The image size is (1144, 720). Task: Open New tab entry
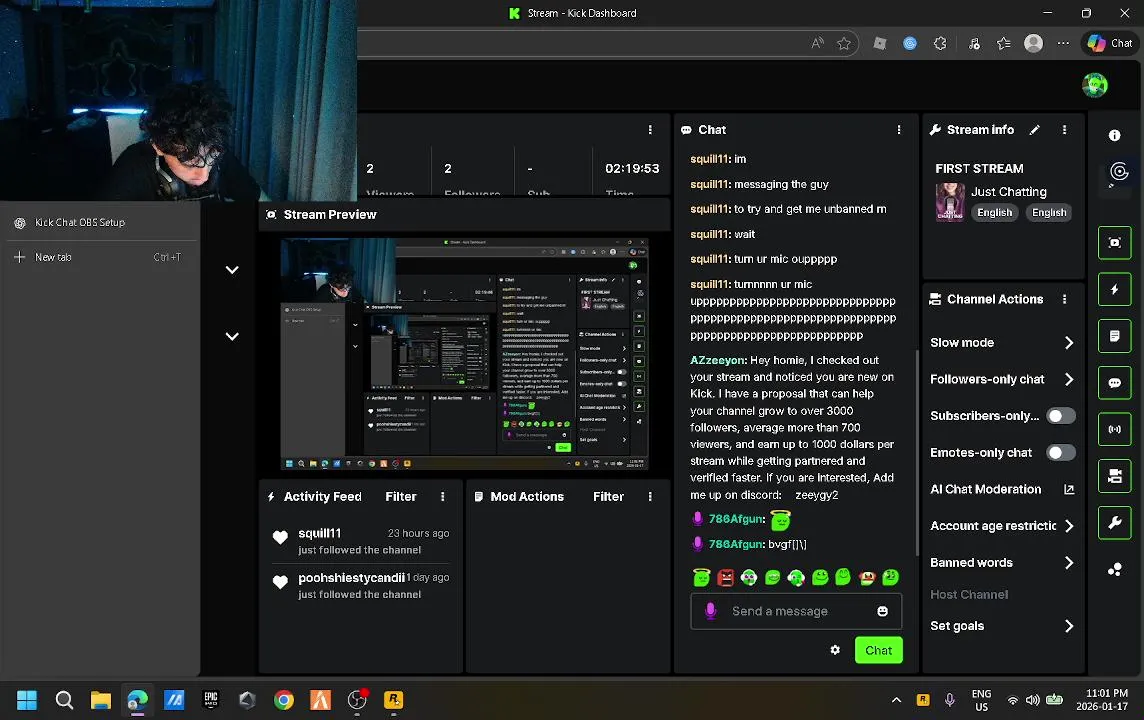[99, 258]
